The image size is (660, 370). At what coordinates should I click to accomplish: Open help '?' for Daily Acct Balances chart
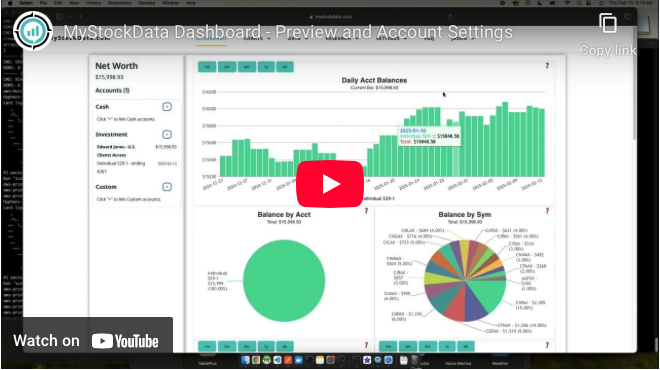547,66
